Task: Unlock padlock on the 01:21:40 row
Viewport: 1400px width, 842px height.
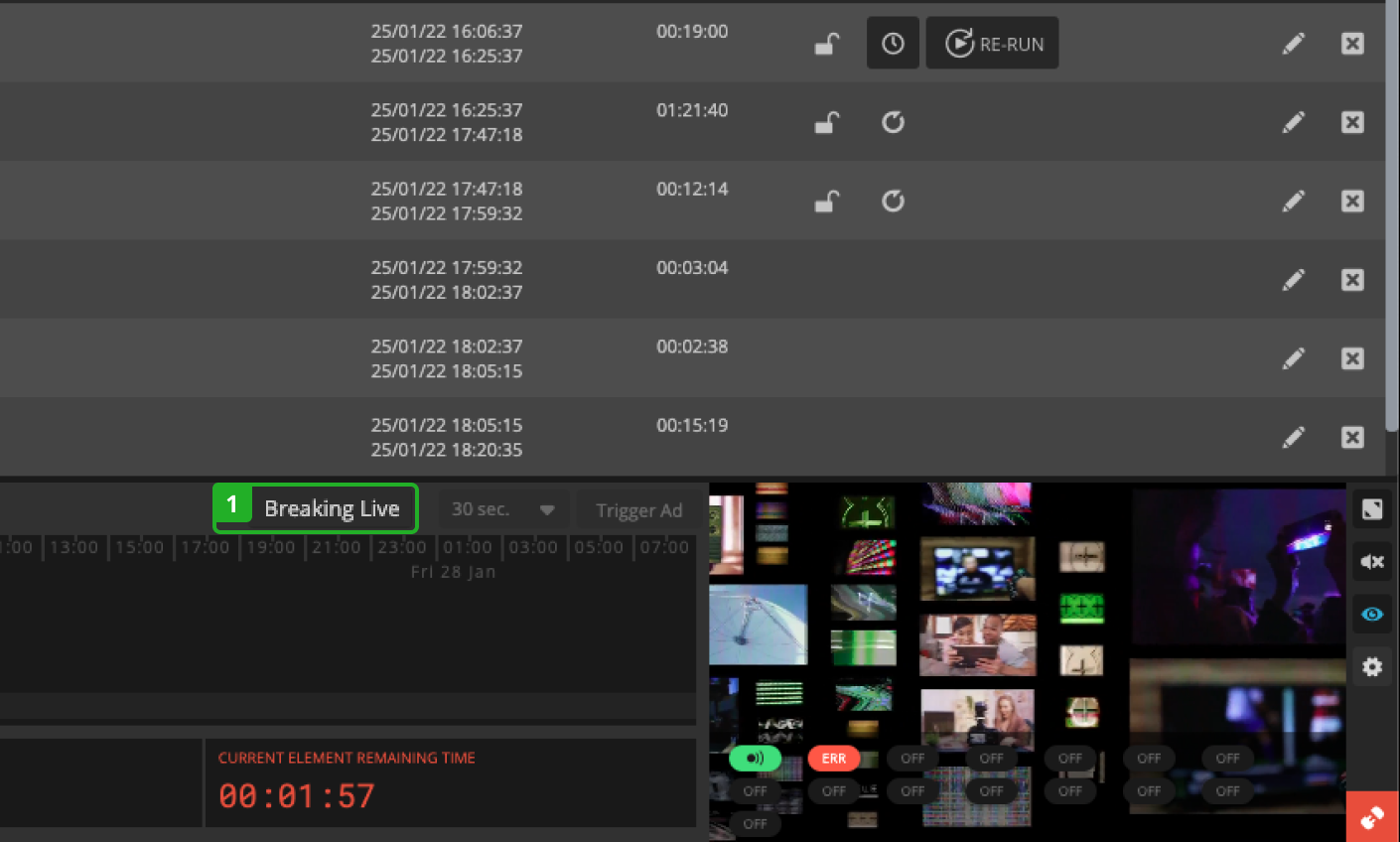Action: click(826, 121)
